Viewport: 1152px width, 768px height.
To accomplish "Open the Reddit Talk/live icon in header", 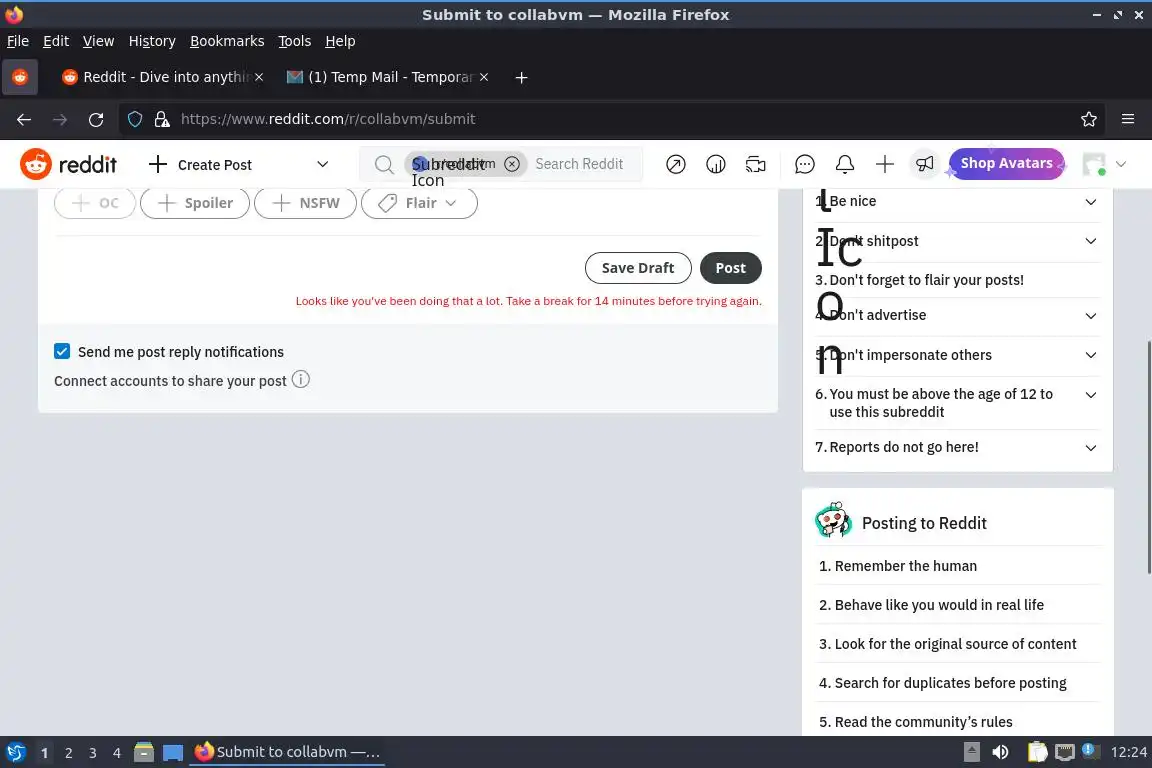I will click(x=755, y=164).
